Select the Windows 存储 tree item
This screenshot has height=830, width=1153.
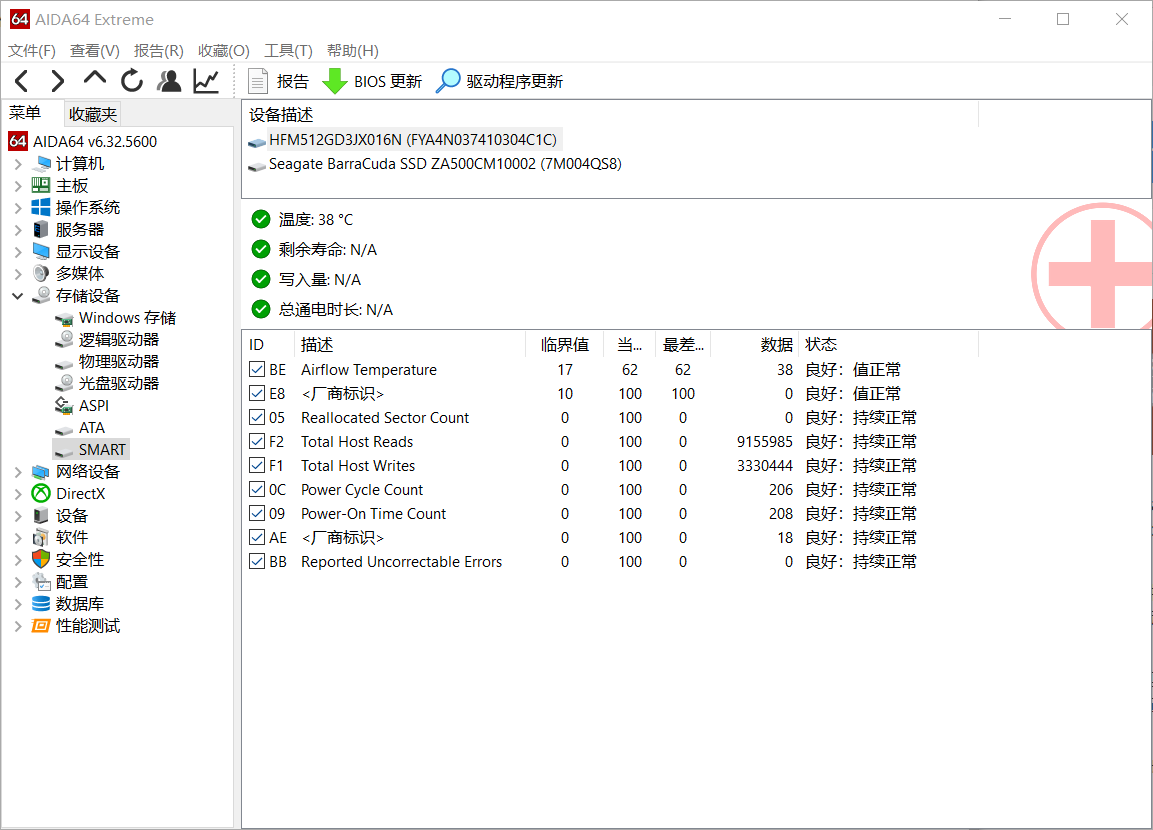point(116,318)
